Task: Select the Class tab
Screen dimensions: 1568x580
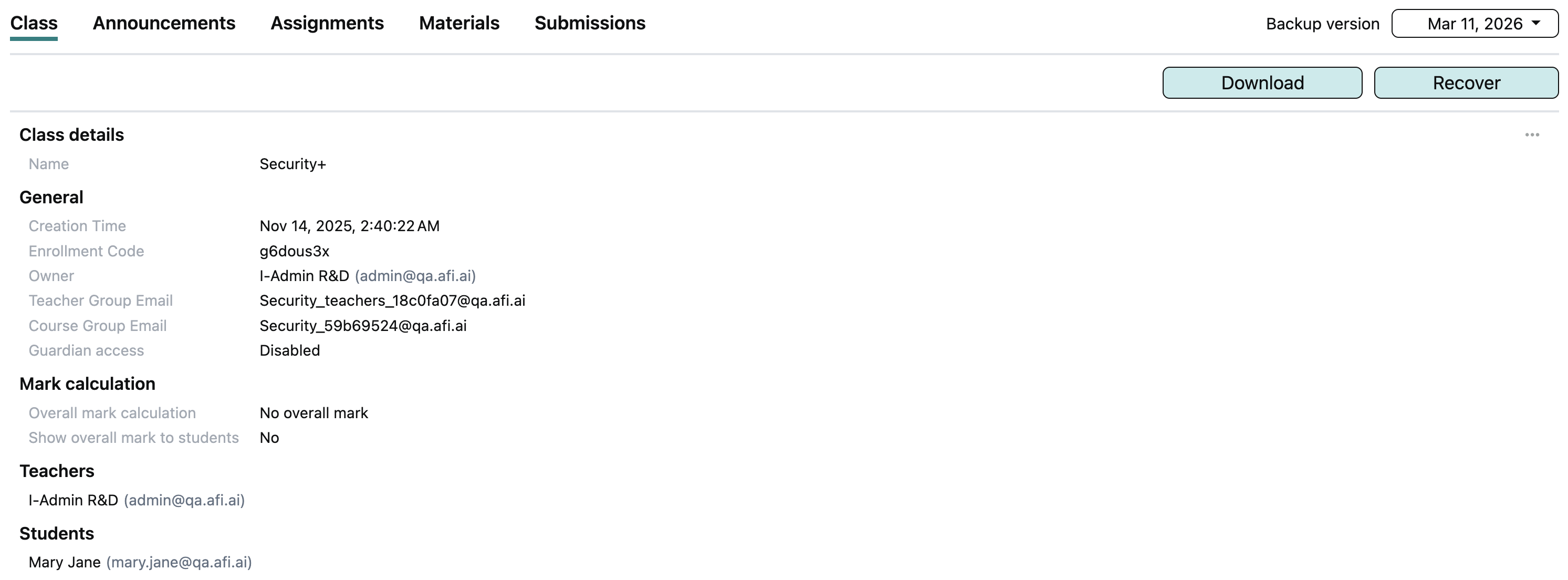Action: [x=34, y=23]
